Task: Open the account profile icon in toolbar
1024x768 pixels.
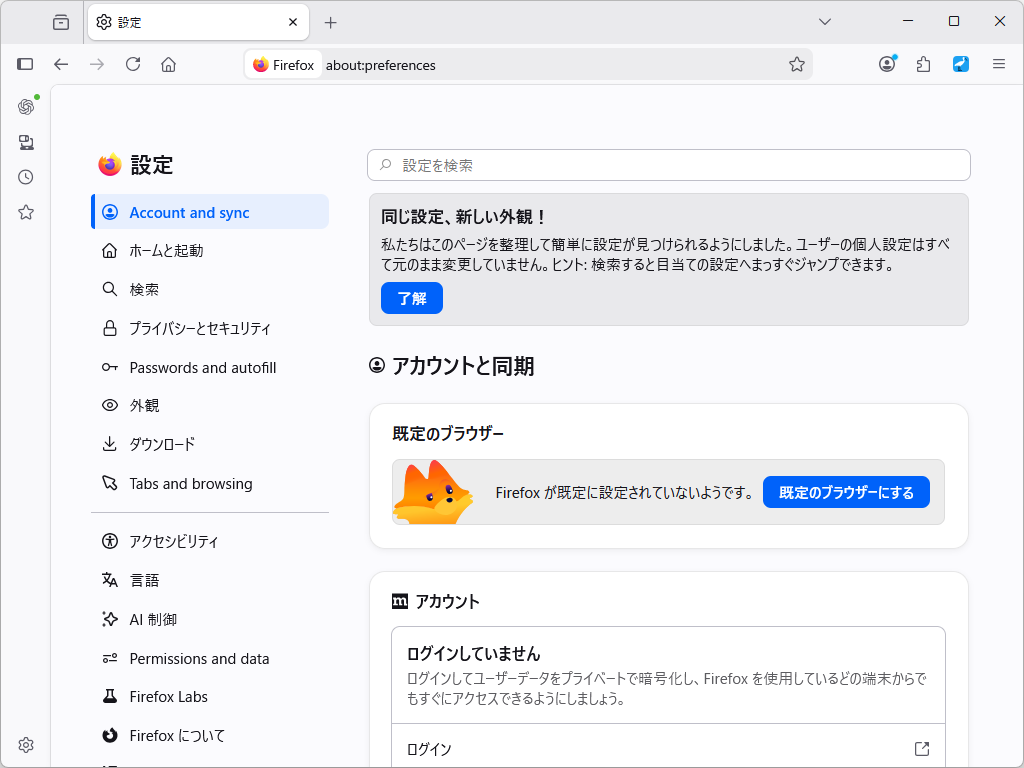Action: (887, 64)
